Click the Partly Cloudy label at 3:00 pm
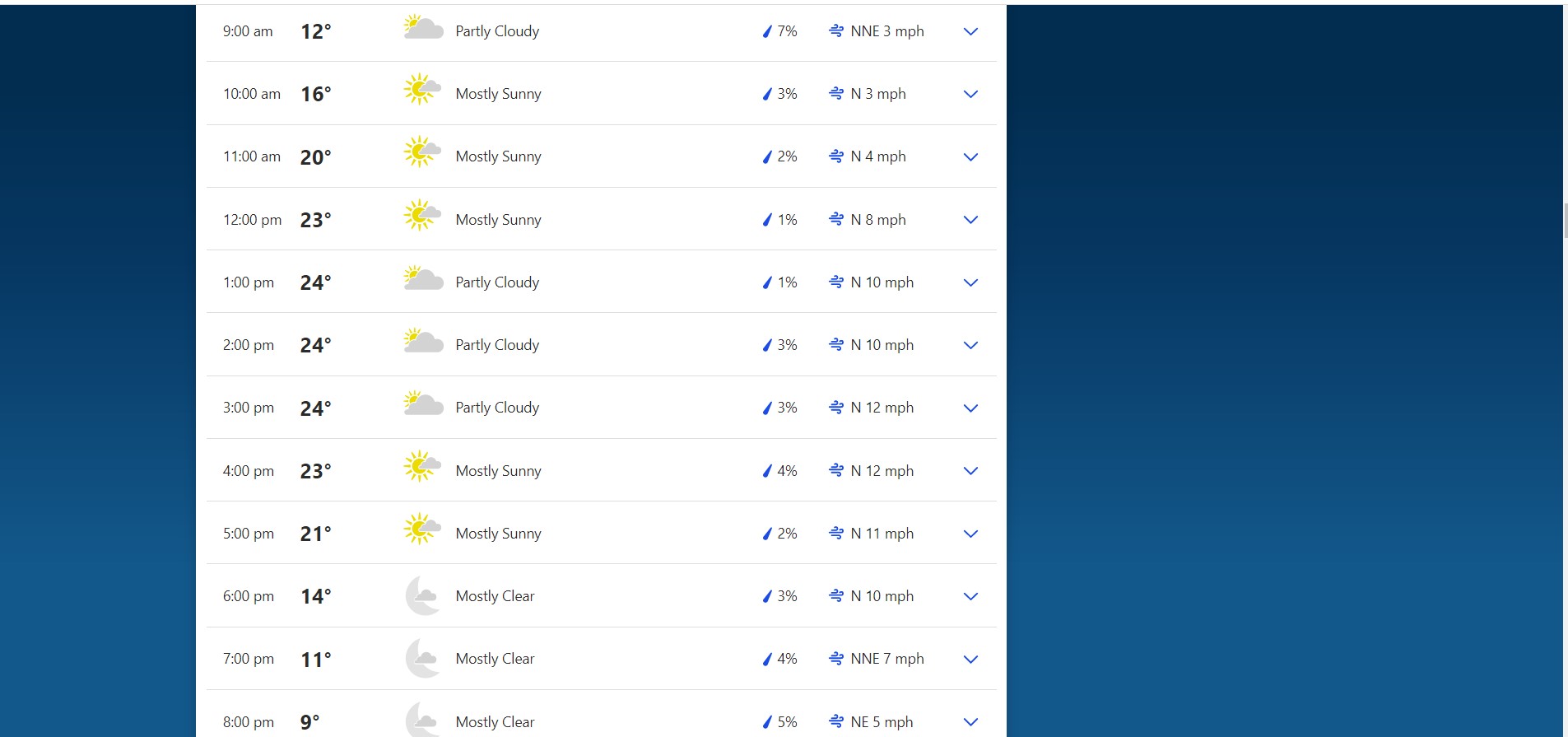 click(497, 408)
